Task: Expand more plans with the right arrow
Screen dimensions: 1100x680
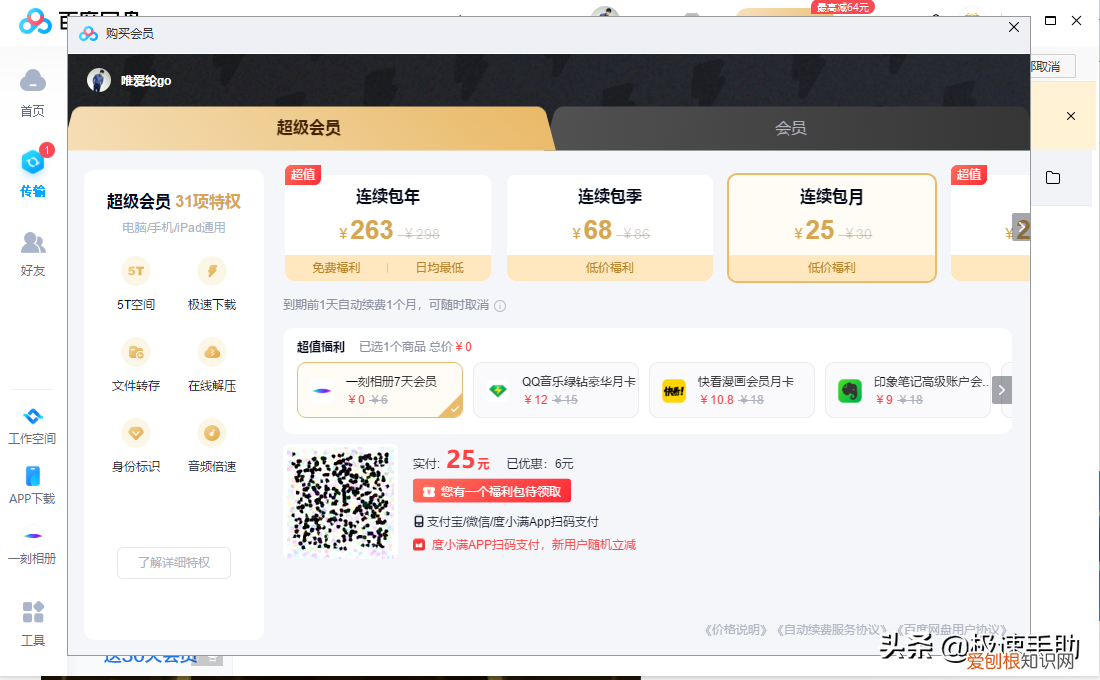Action: [1022, 227]
